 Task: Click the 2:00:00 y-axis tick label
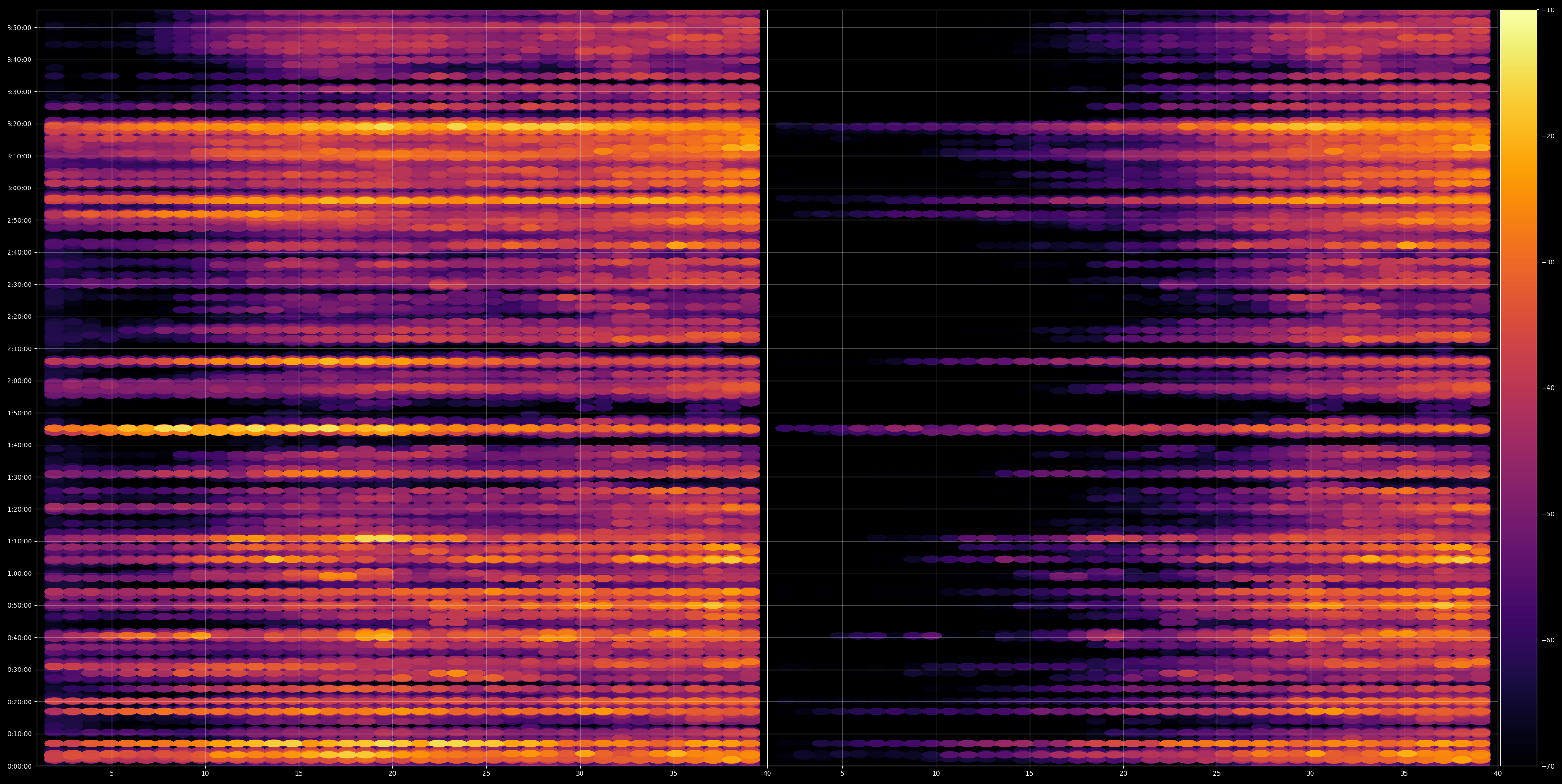(18, 381)
